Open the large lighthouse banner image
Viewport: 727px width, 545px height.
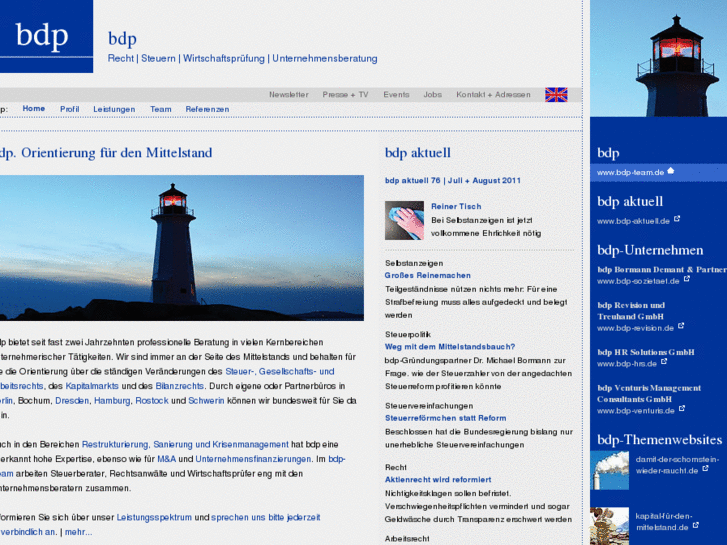tap(182, 248)
